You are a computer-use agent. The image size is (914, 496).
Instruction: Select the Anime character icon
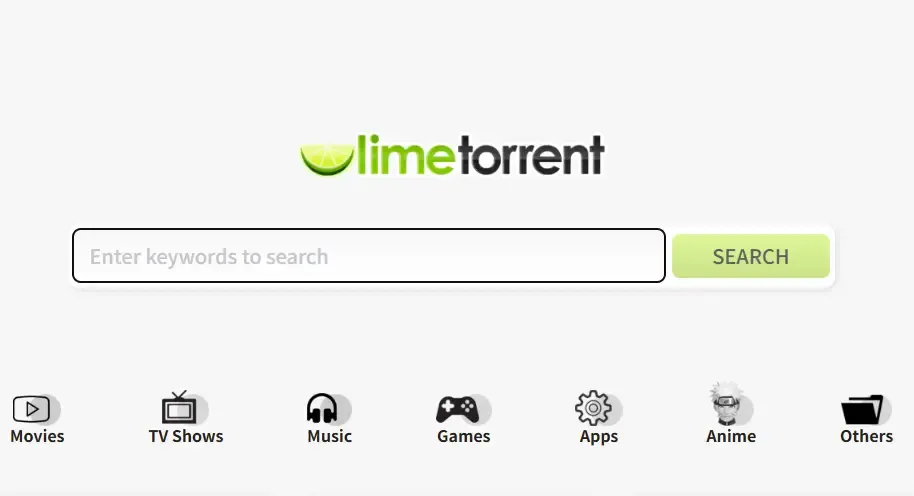pyautogui.click(x=726, y=403)
